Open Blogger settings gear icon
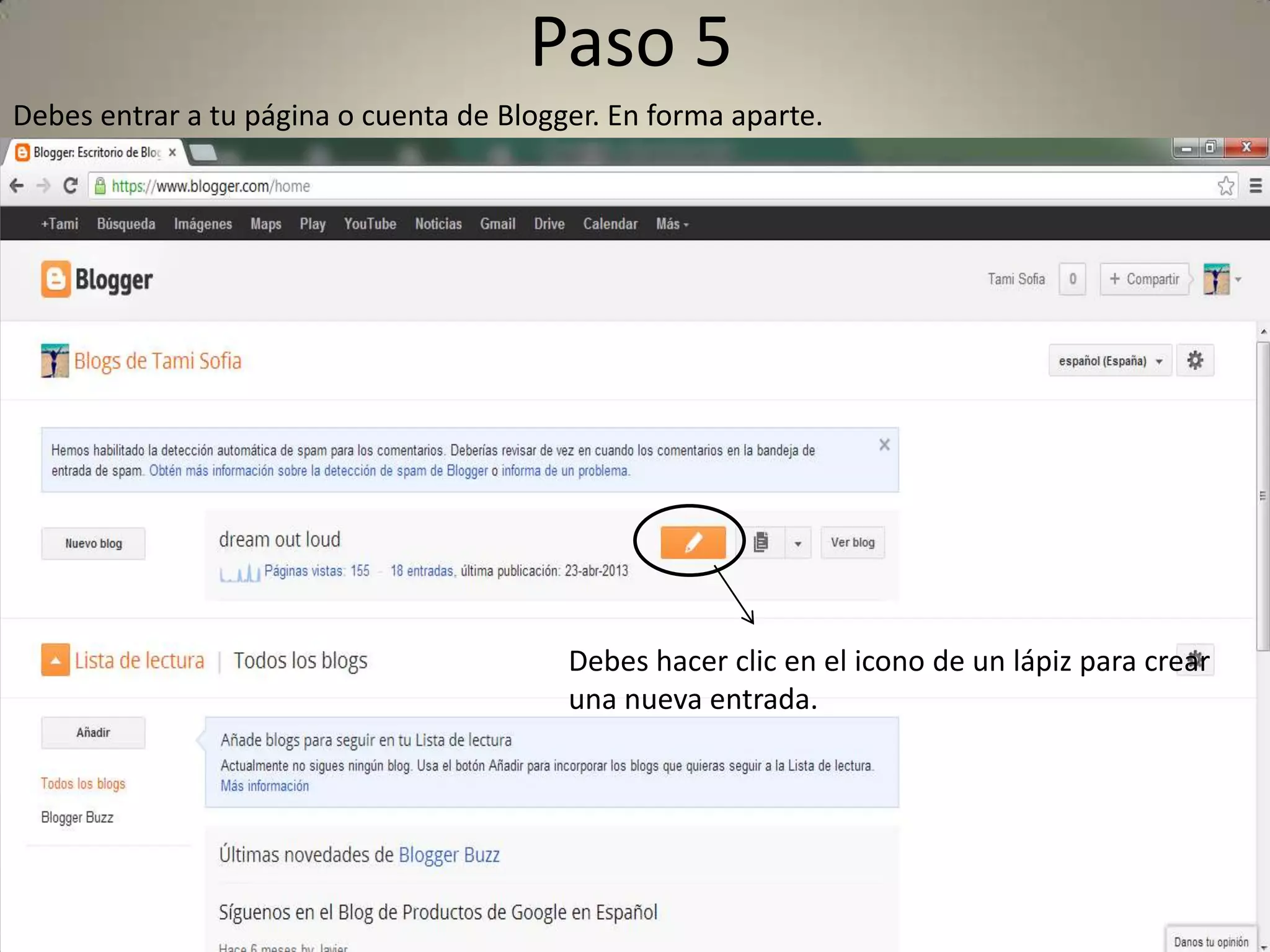The image size is (1270, 952). (1195, 361)
